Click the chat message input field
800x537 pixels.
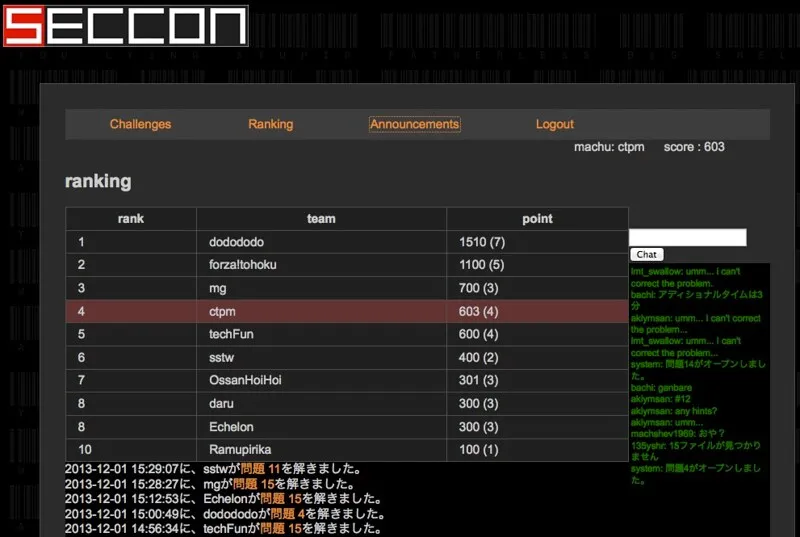[688, 237]
